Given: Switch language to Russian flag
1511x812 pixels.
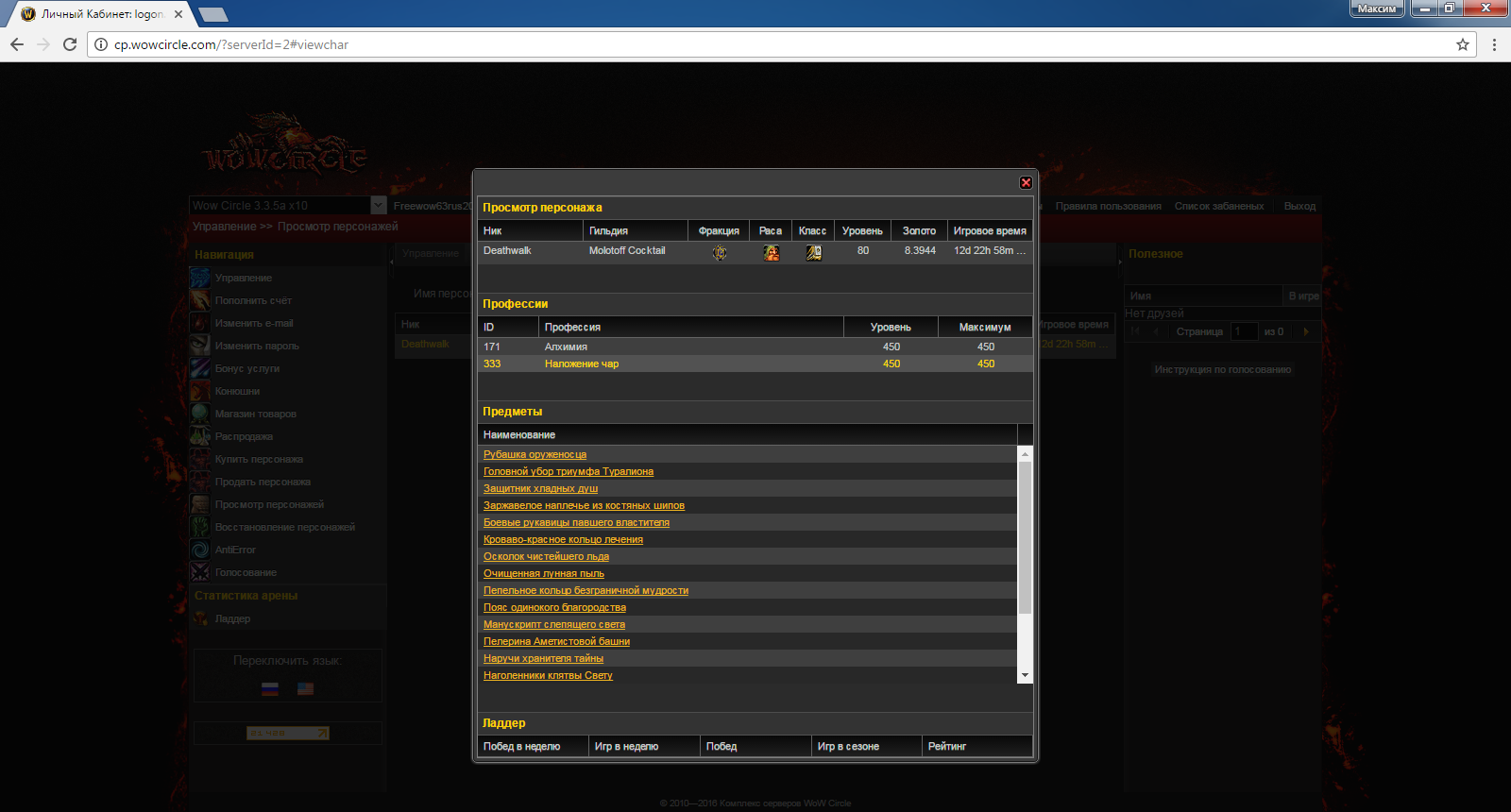Looking at the screenshot, I should pyautogui.click(x=270, y=688).
